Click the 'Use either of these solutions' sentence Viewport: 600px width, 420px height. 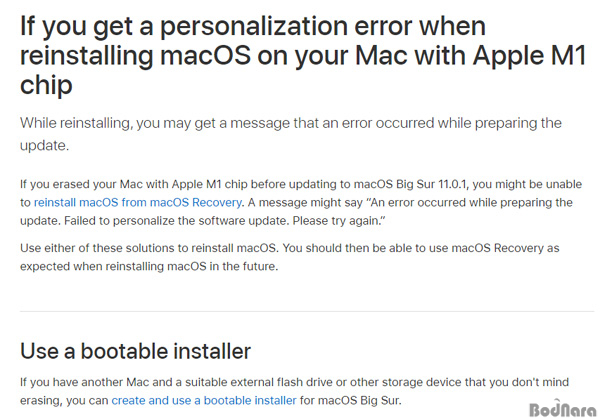click(150, 248)
